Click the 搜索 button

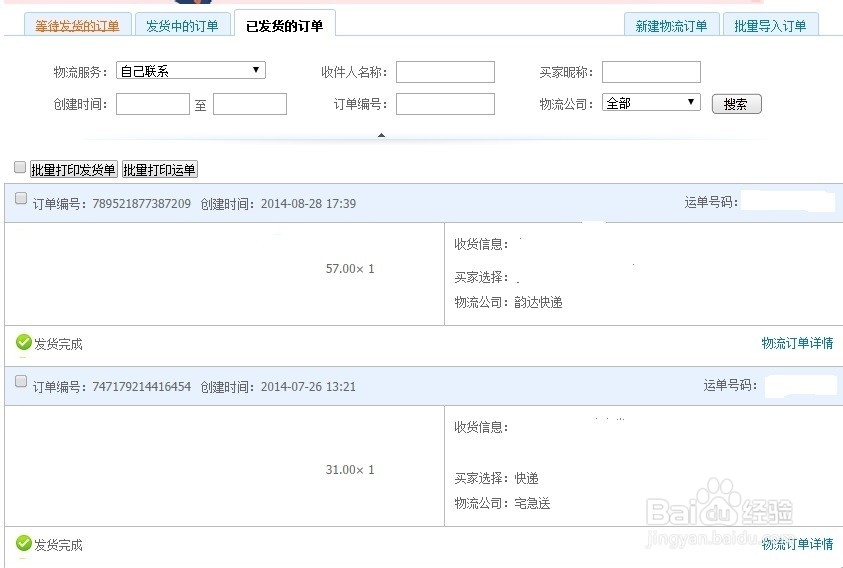click(737, 104)
